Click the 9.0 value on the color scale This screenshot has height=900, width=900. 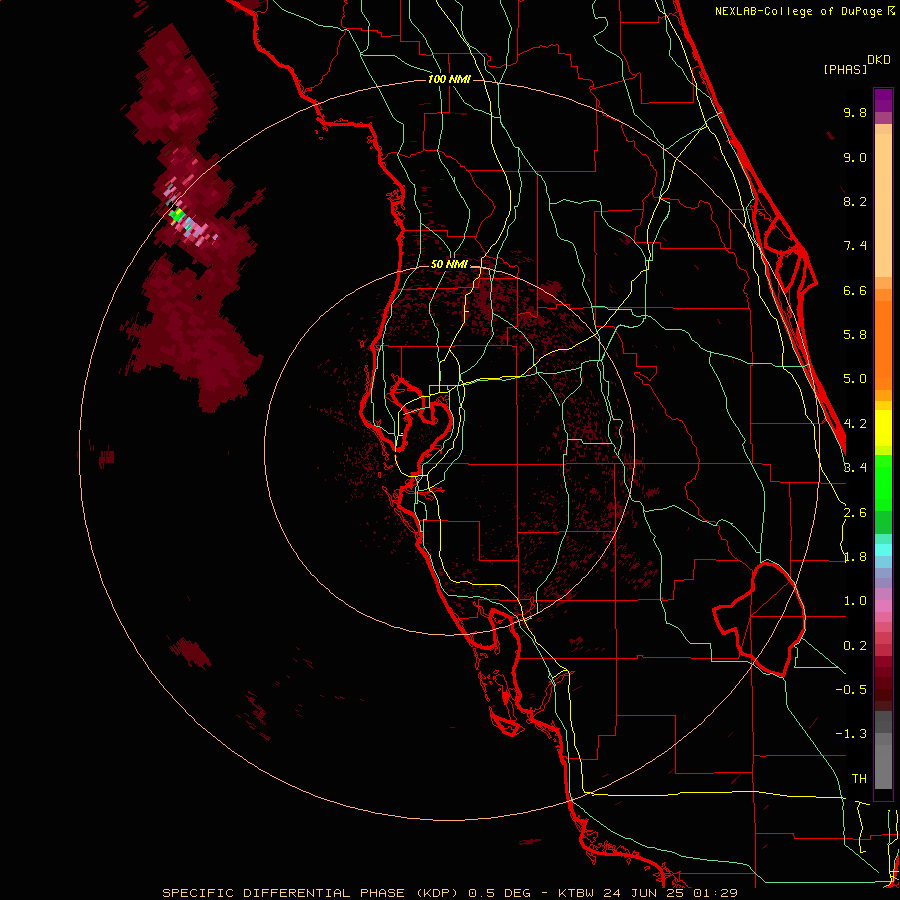point(855,157)
